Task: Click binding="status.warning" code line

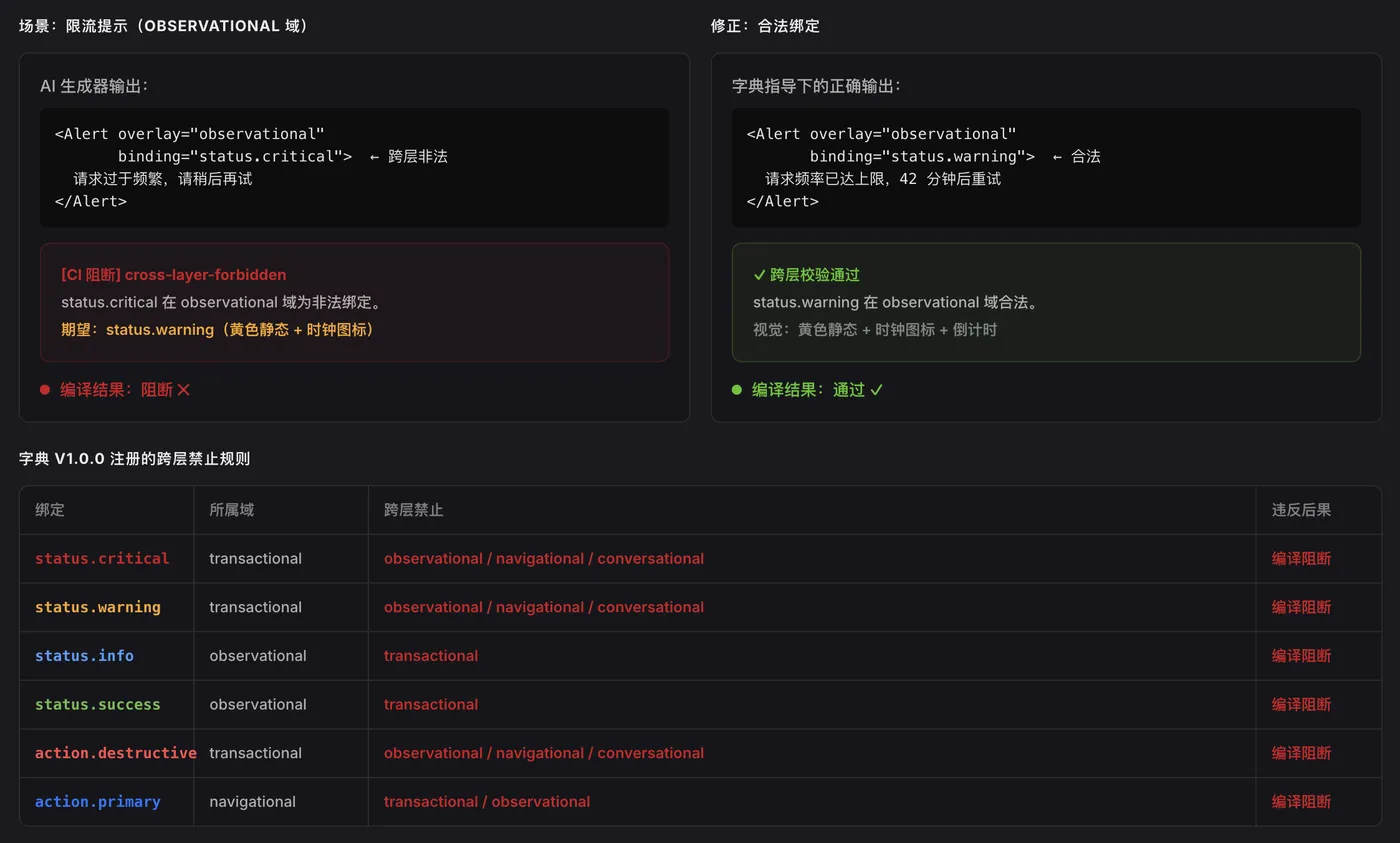Action: pos(922,156)
